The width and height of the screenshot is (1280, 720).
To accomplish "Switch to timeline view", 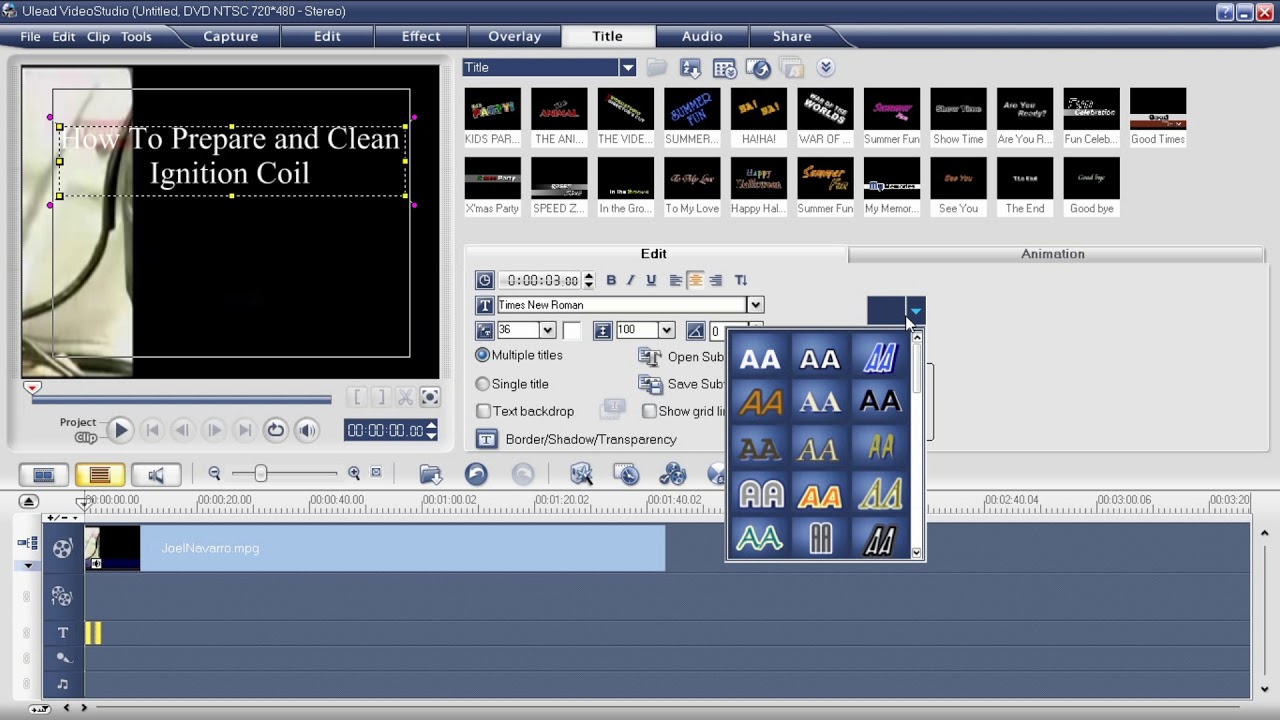I will click(x=99, y=475).
